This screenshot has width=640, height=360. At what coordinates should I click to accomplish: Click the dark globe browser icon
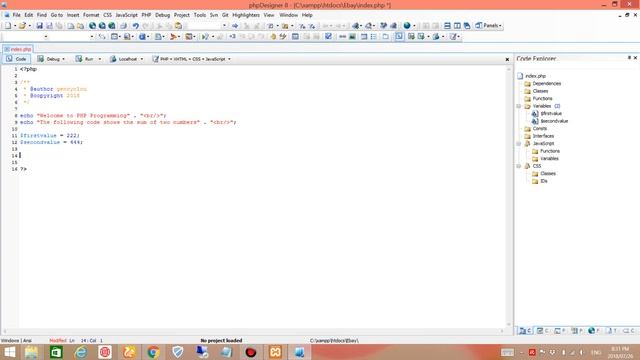407,26
